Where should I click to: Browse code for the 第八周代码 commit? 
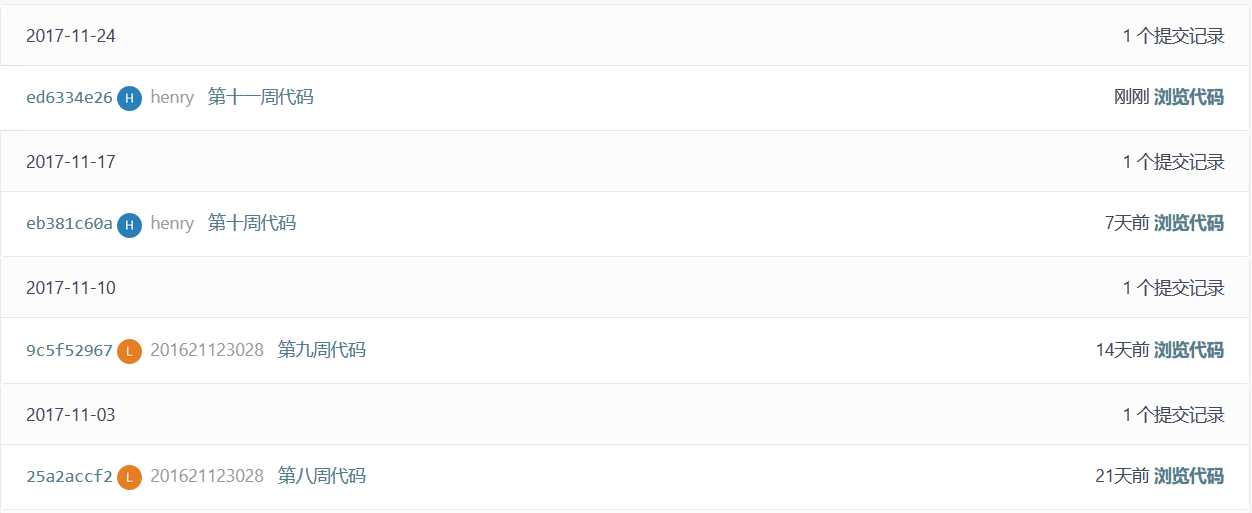(1188, 477)
